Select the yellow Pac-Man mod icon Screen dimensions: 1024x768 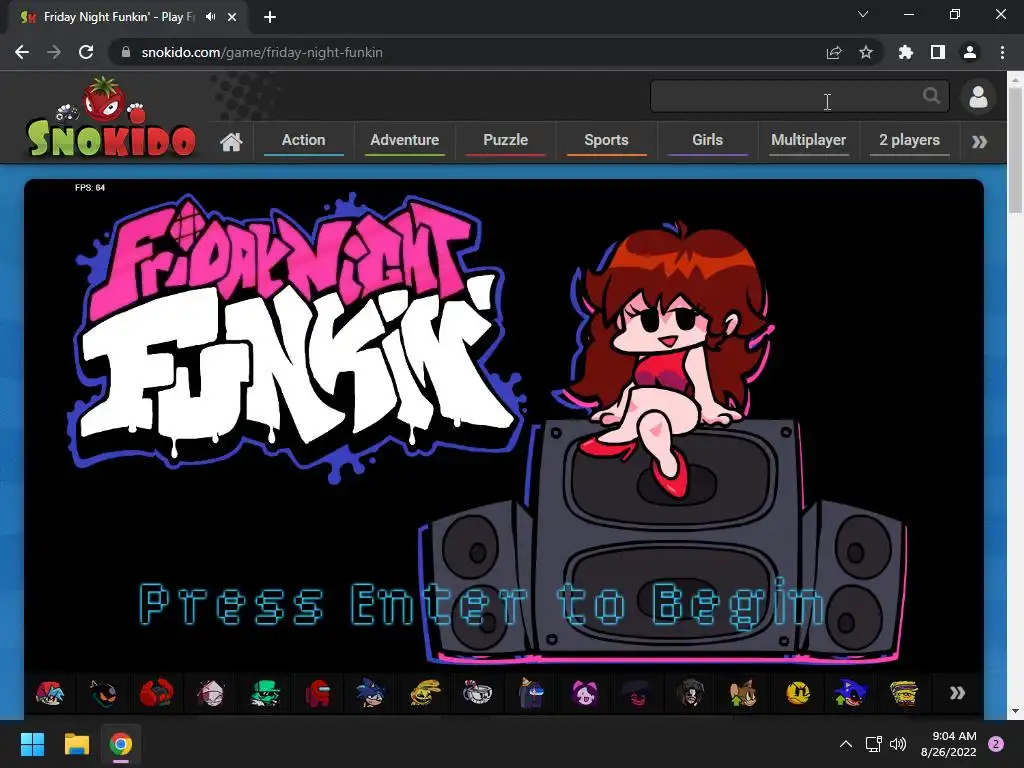coord(798,693)
